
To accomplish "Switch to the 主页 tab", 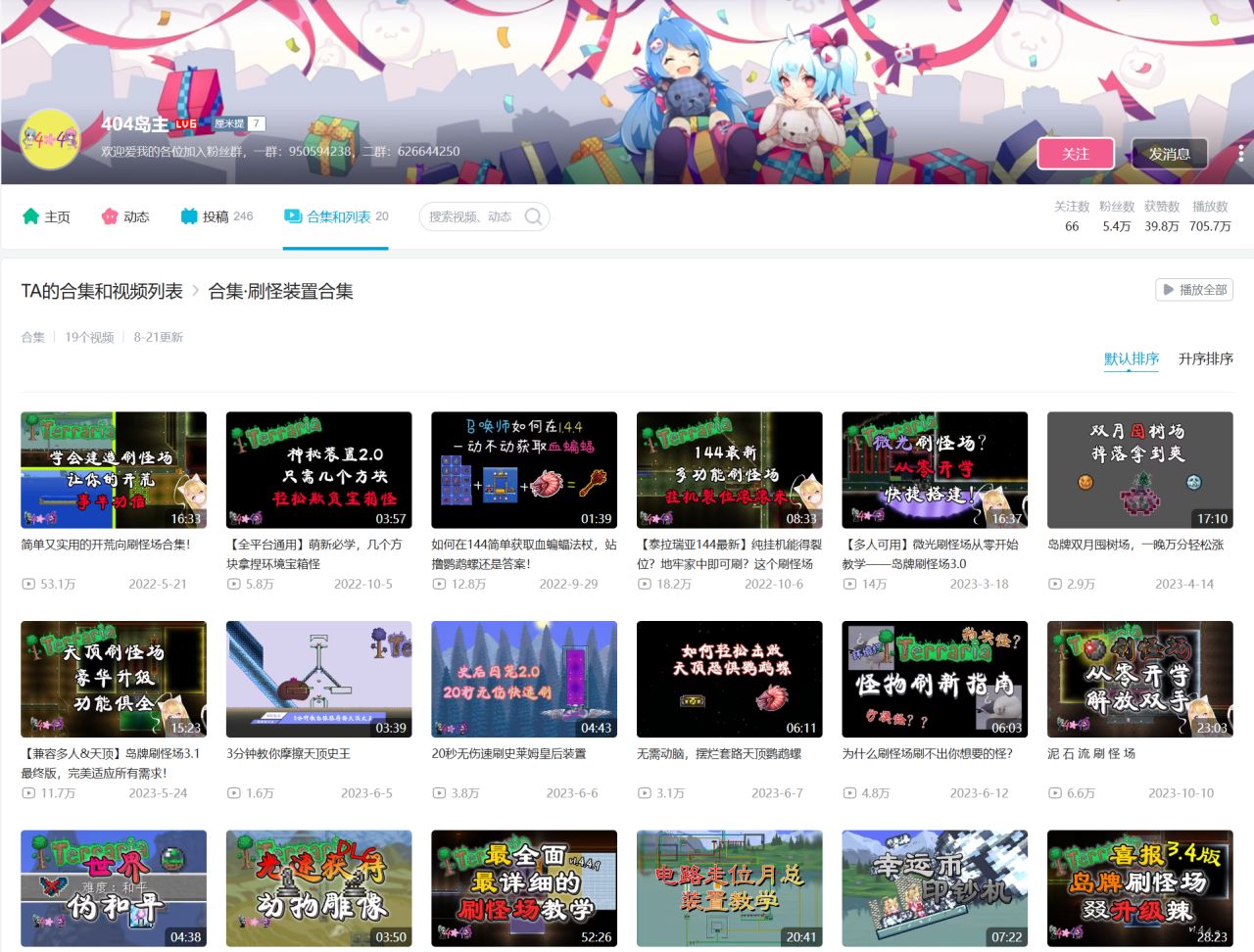I will pos(46,216).
